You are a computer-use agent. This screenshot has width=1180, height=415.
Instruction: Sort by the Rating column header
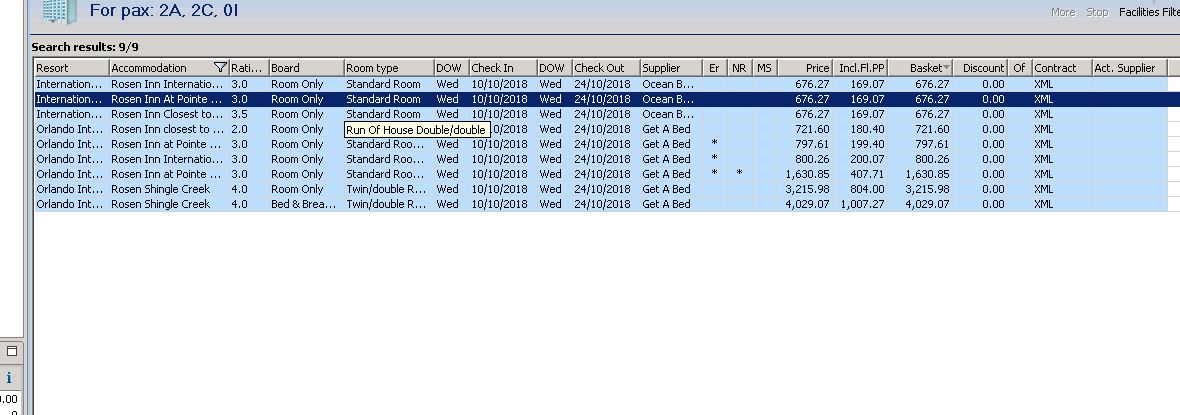pyautogui.click(x=248, y=68)
